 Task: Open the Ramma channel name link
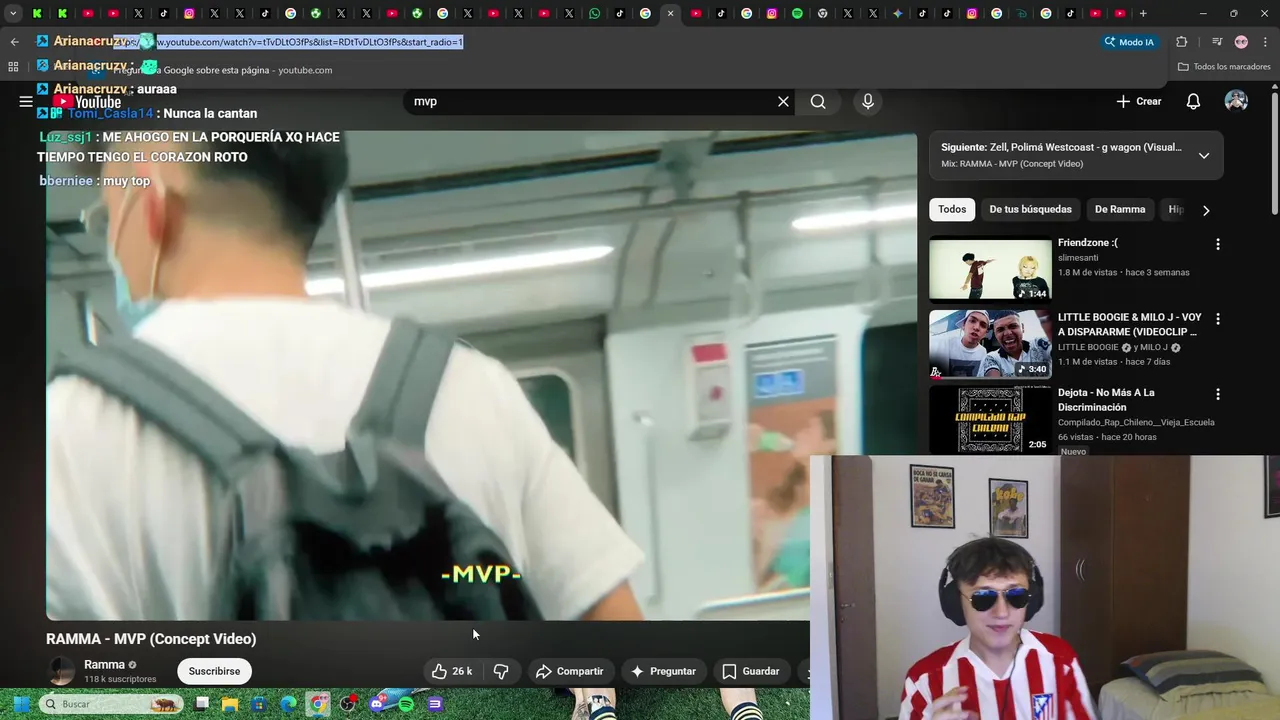pos(104,665)
